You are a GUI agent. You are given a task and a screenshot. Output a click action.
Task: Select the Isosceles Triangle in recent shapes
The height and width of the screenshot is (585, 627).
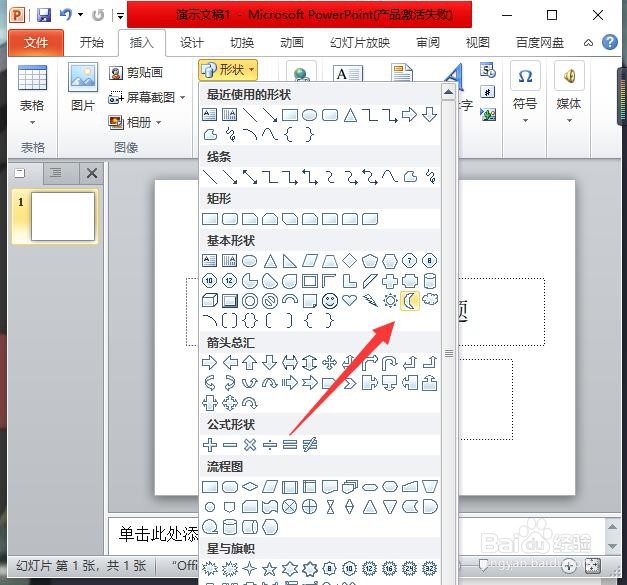coord(350,115)
